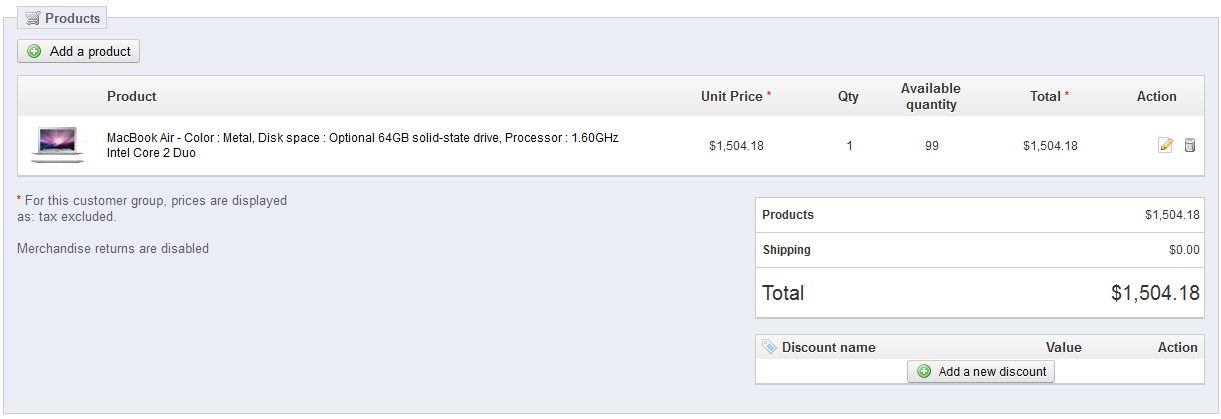Click the Products legend title
This screenshot has height=419, width=1221.
click(72, 18)
